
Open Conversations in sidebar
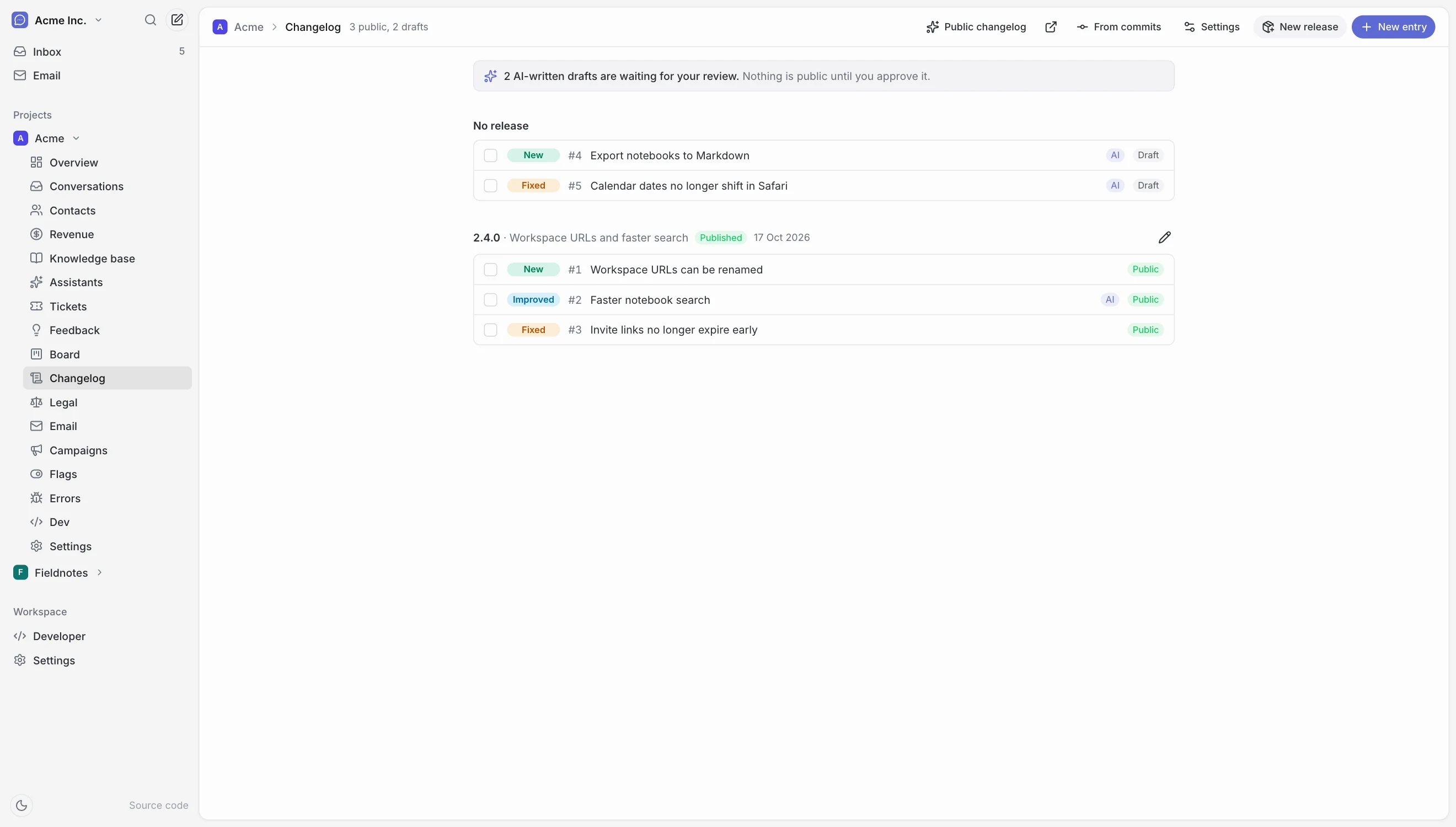(x=107, y=186)
